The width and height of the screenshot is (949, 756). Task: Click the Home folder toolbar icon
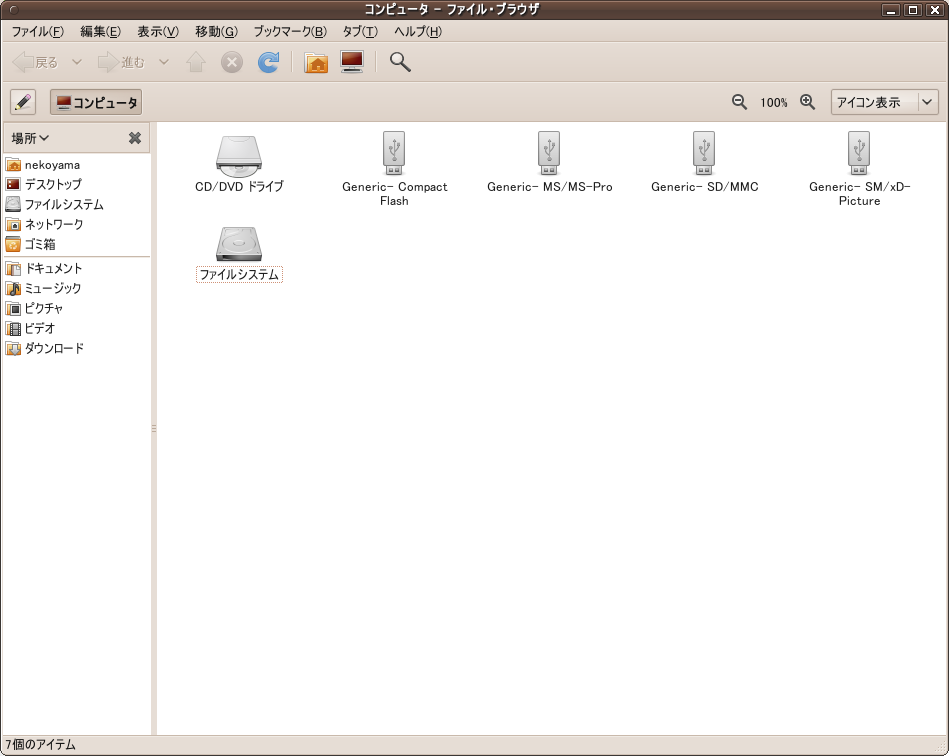(x=316, y=62)
